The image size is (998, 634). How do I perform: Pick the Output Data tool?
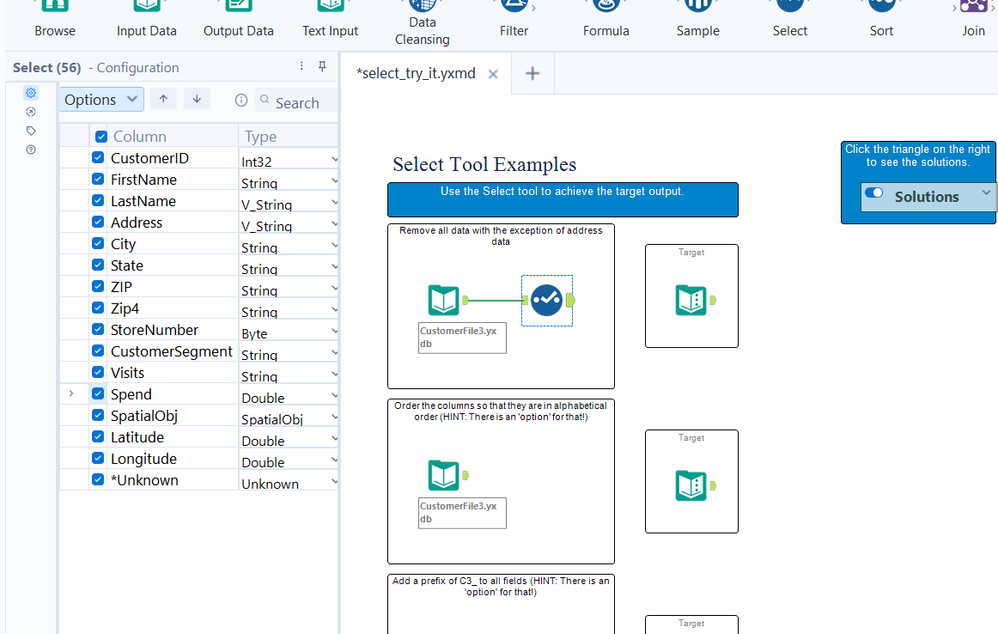click(x=239, y=19)
